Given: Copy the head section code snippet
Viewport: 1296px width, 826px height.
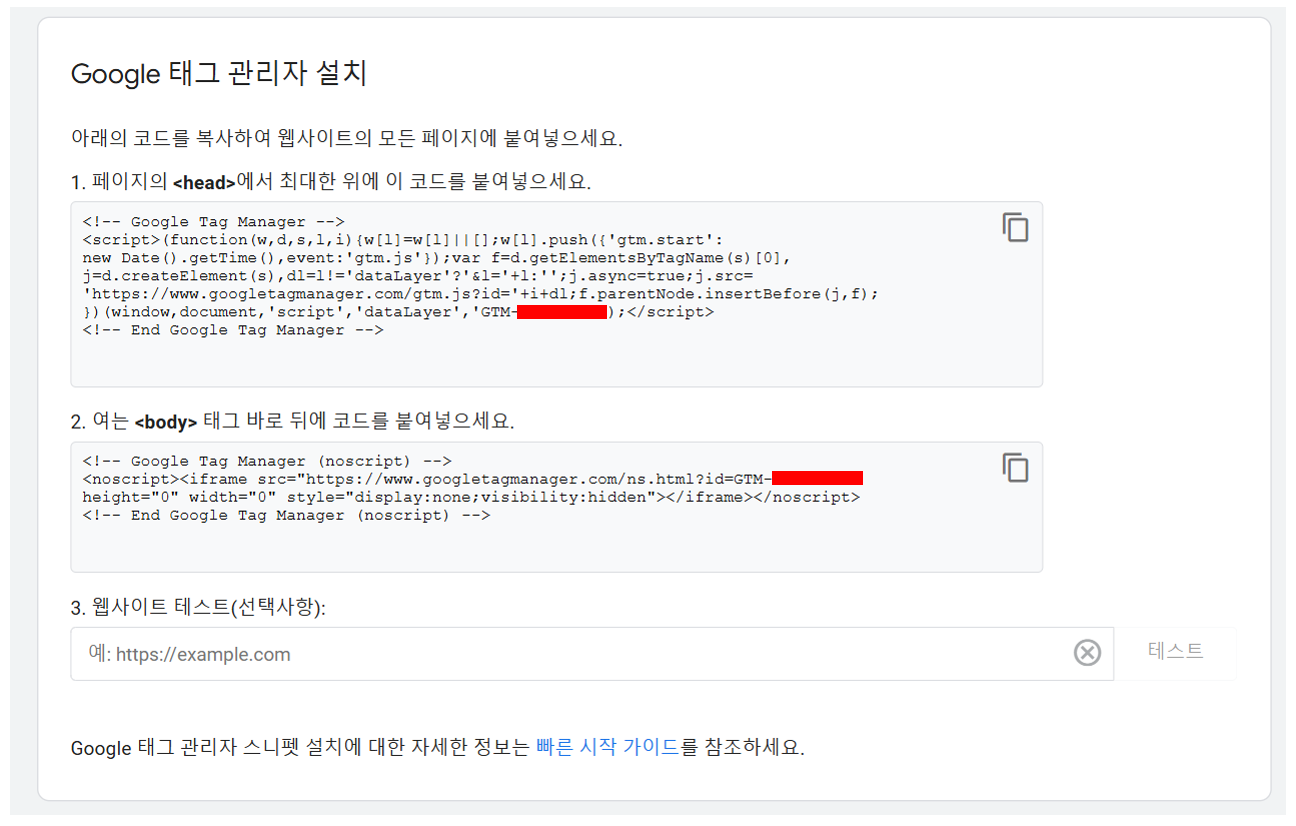Looking at the screenshot, I should click(x=1015, y=228).
